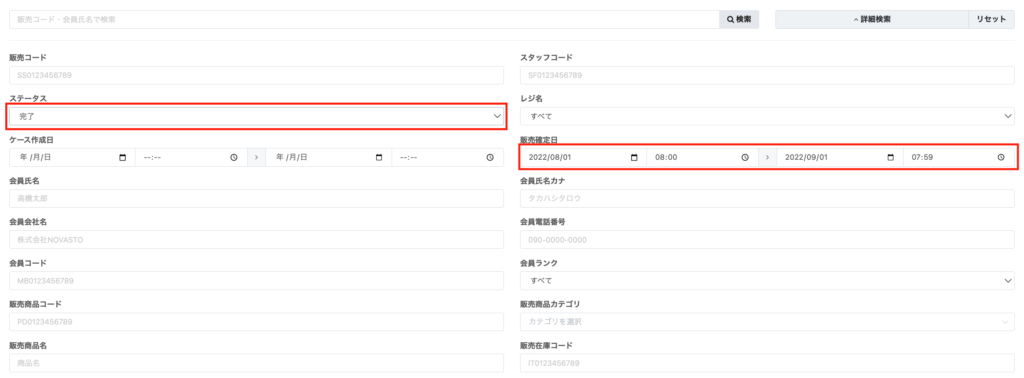Open the 会員ランク dropdown

point(767,281)
